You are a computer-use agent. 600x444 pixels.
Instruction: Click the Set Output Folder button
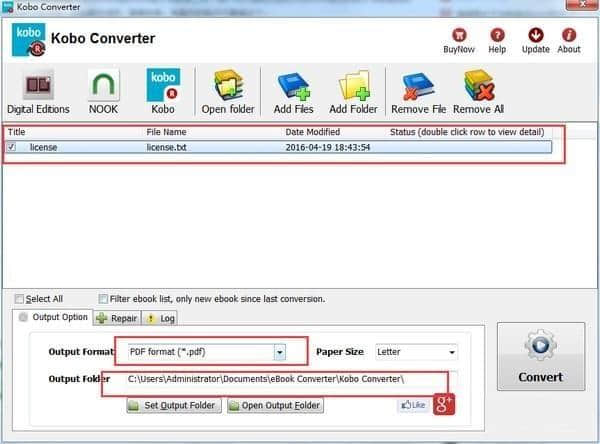click(174, 405)
